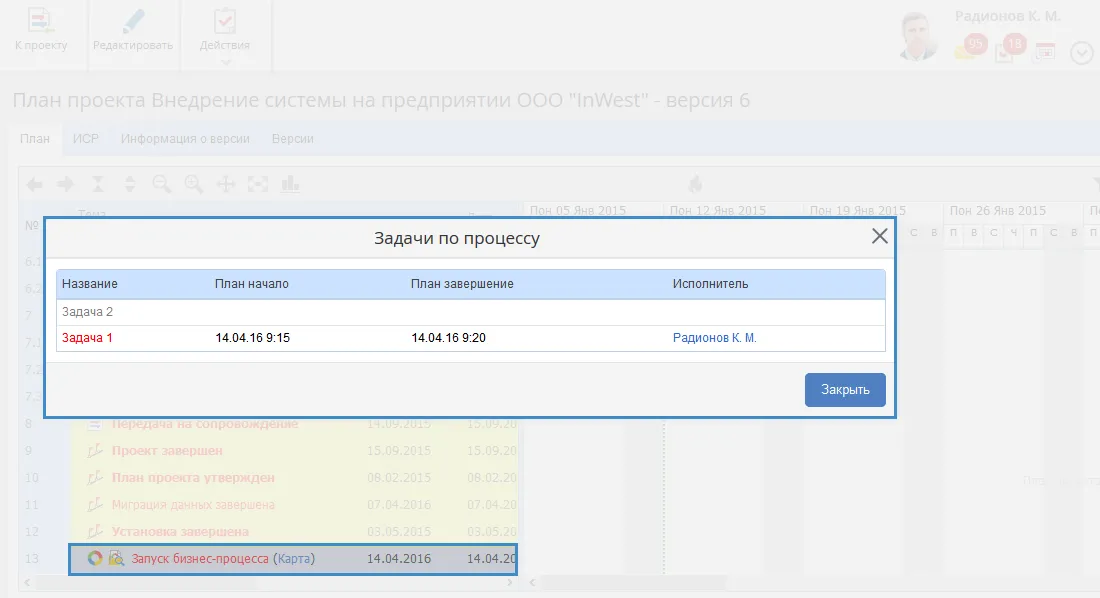Click the fit-to-screen icon in Gantt toolbar
The width and height of the screenshot is (1100, 598).
pos(258,184)
